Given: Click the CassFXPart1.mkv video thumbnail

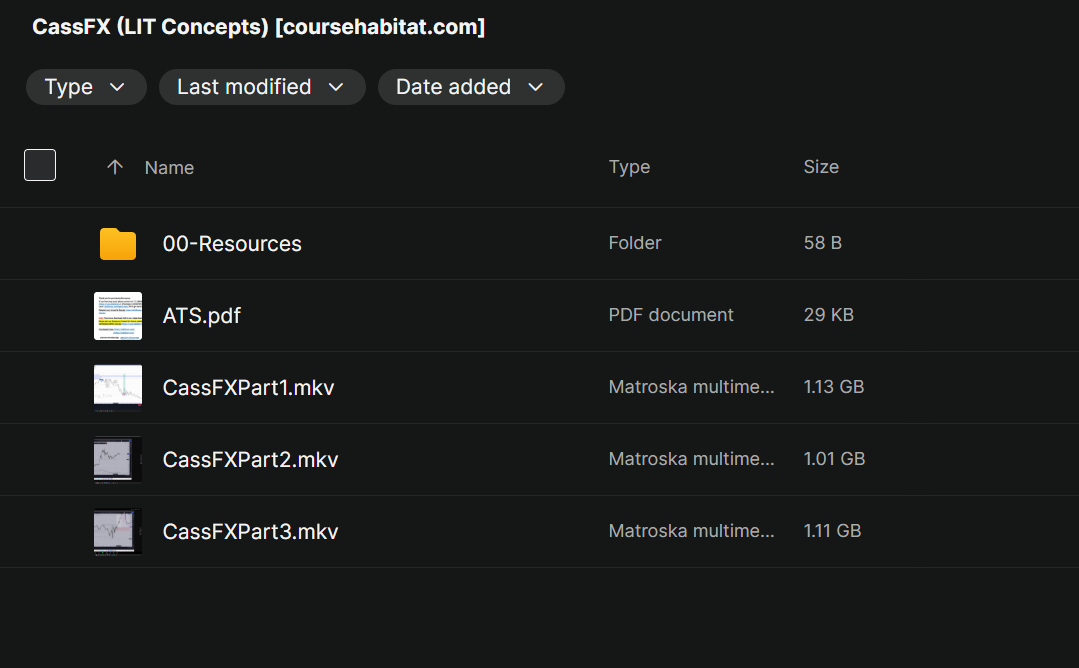Looking at the screenshot, I should point(118,388).
